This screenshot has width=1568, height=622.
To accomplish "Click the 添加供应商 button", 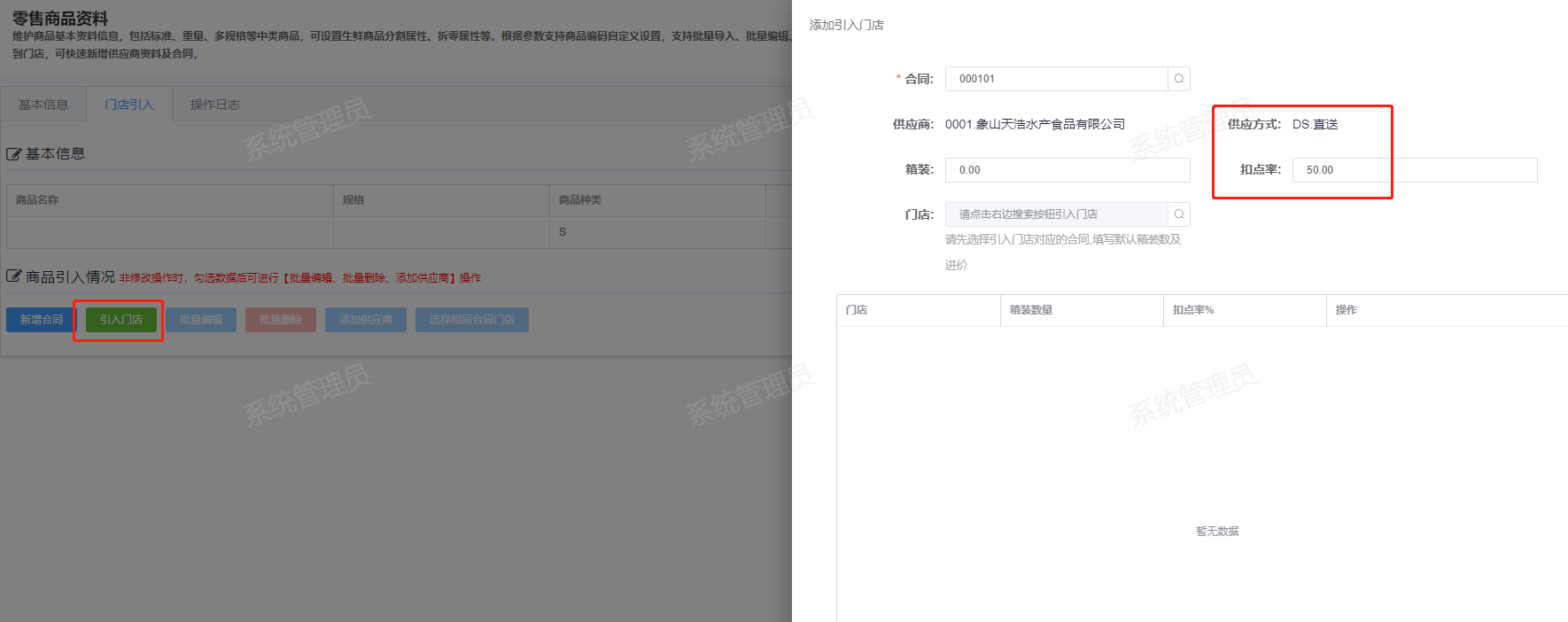I will [366, 320].
